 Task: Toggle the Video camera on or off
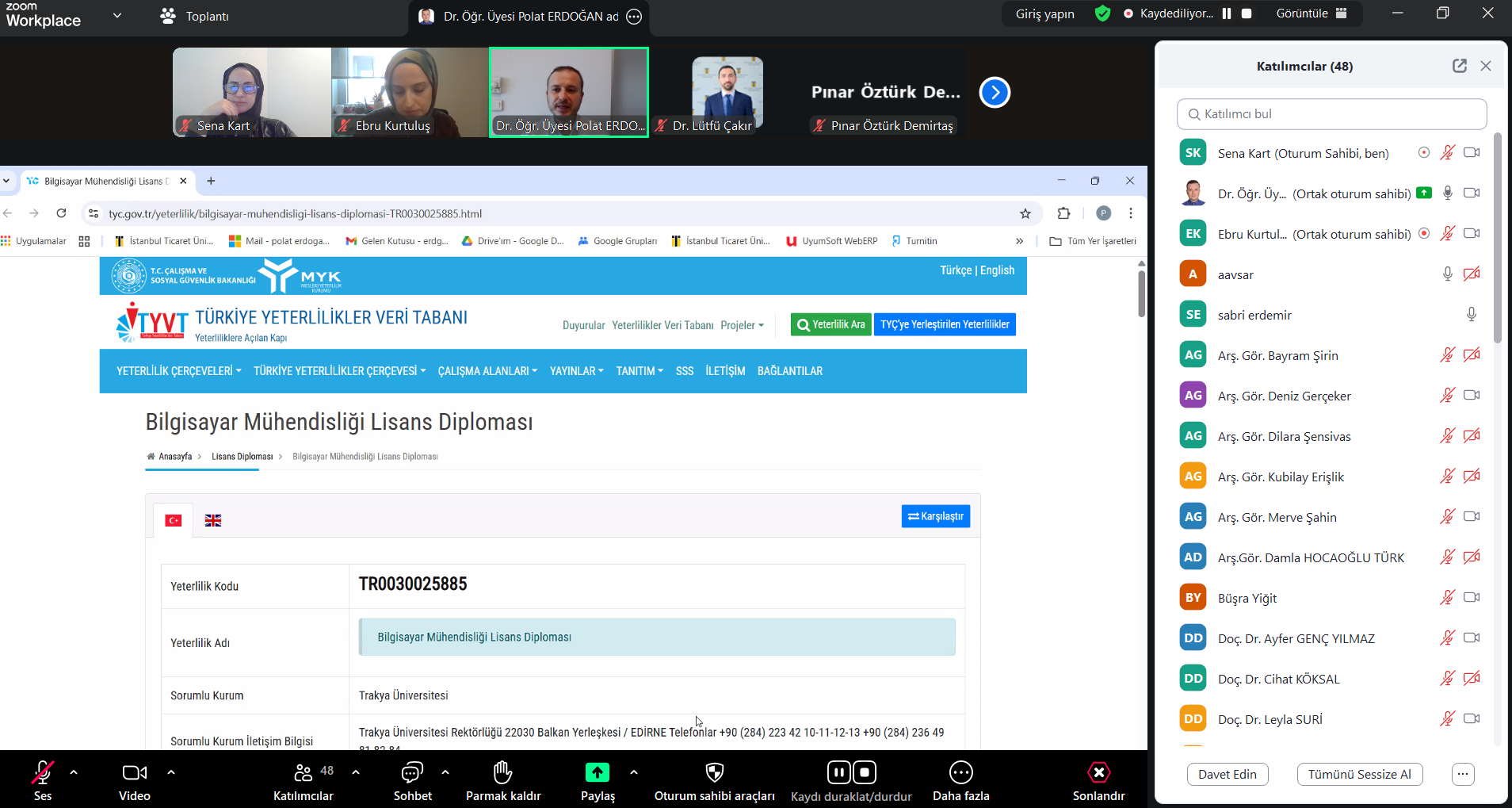coord(134,772)
